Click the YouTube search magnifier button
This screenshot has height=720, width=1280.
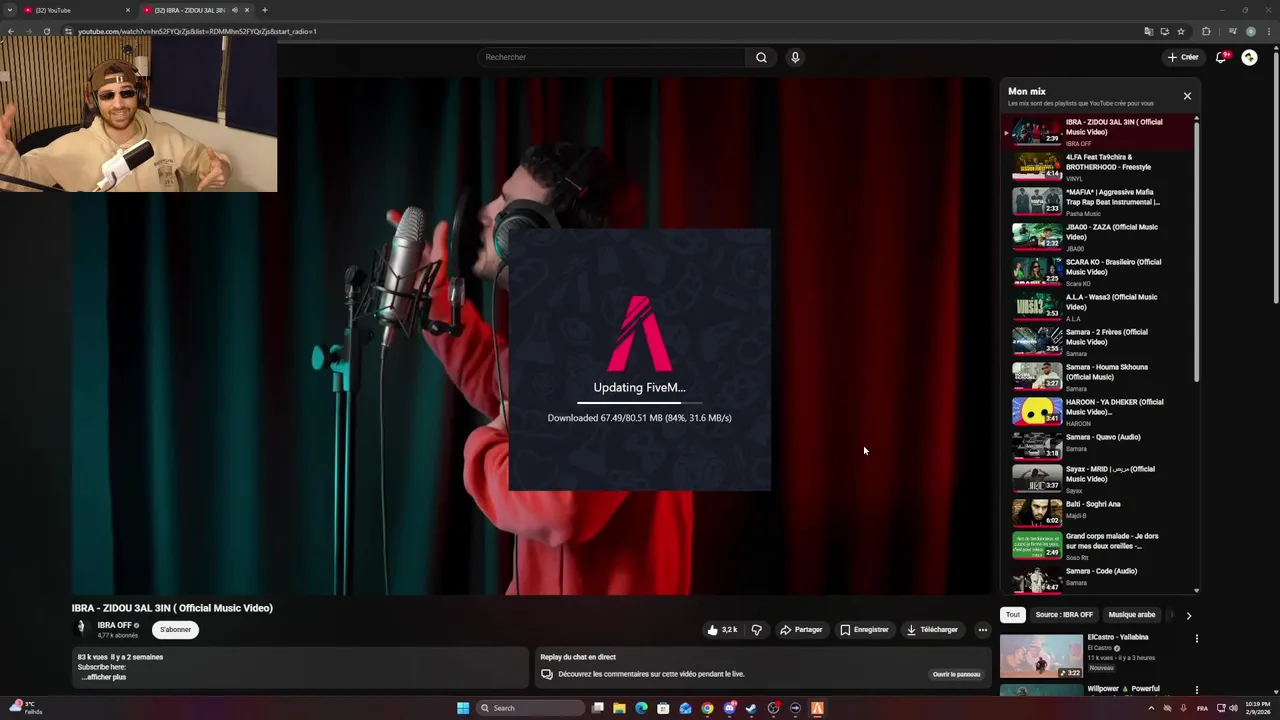point(761,57)
